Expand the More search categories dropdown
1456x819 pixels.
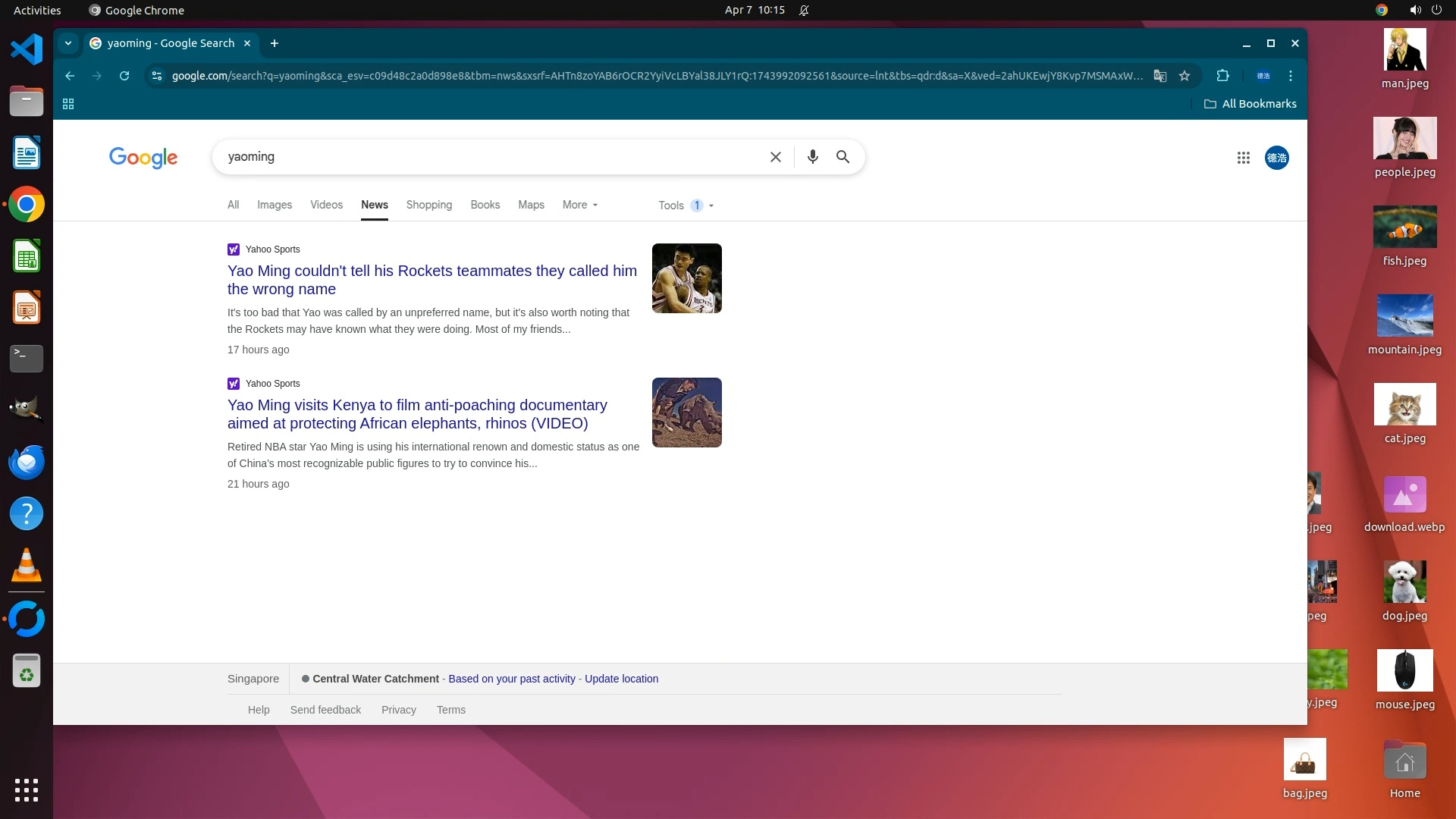[x=580, y=205]
